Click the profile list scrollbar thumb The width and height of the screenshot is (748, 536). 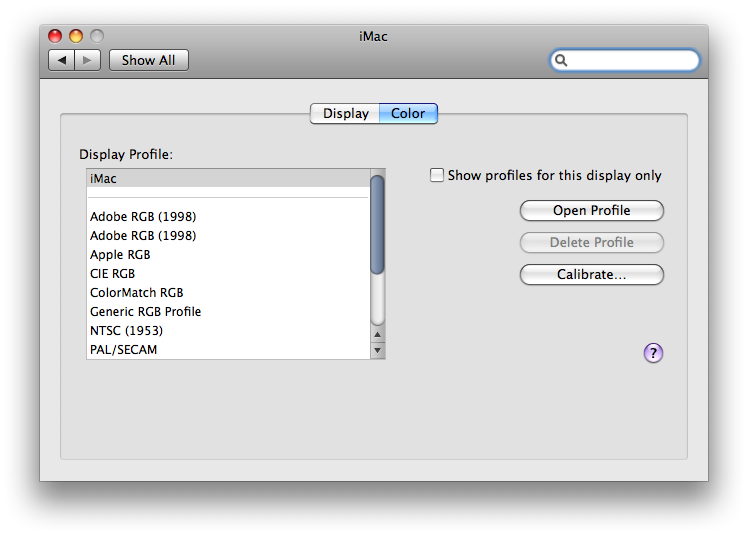[x=377, y=225]
